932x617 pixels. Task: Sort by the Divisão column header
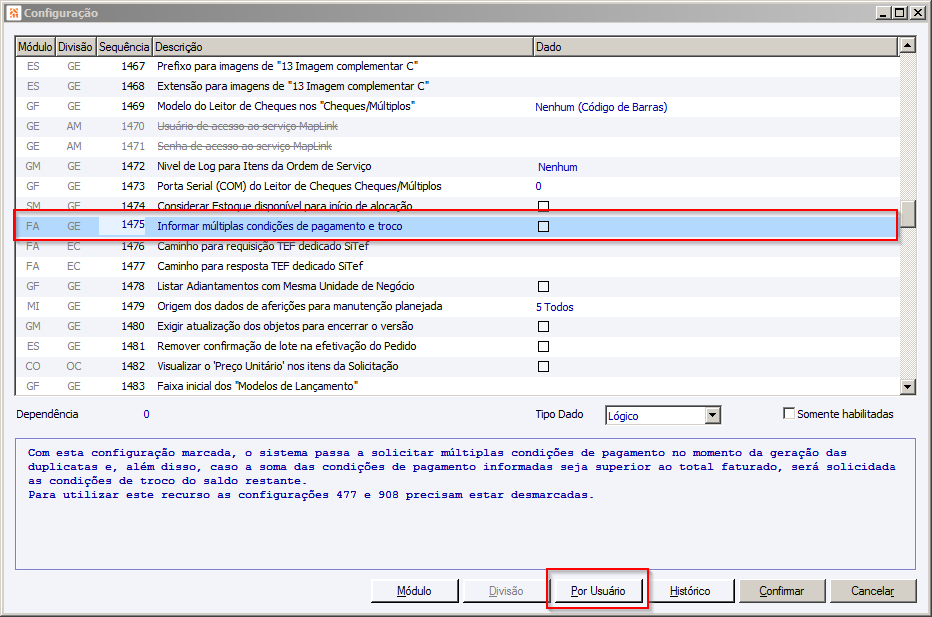pos(75,47)
